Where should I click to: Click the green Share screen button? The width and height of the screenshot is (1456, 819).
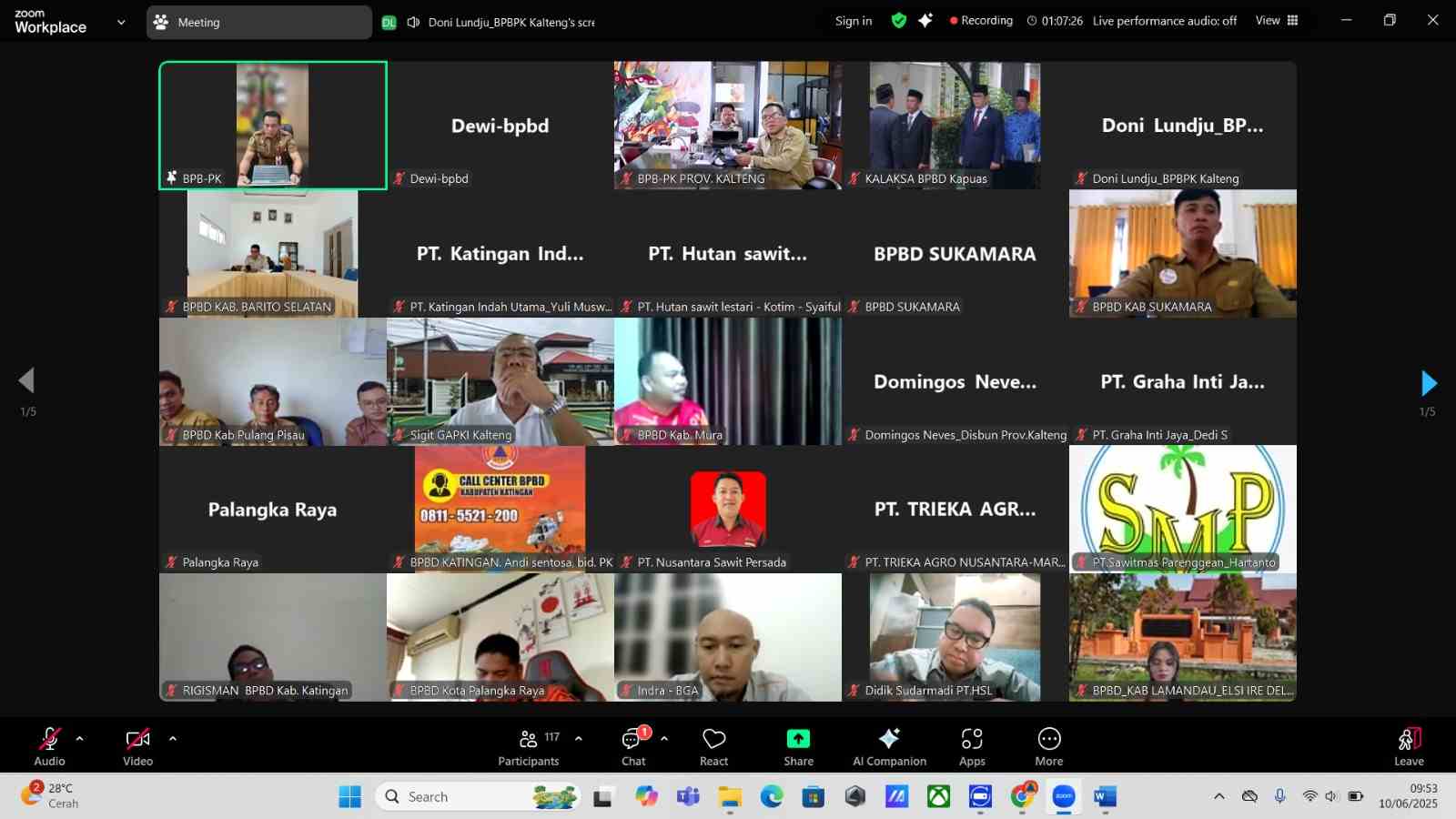coord(798,746)
